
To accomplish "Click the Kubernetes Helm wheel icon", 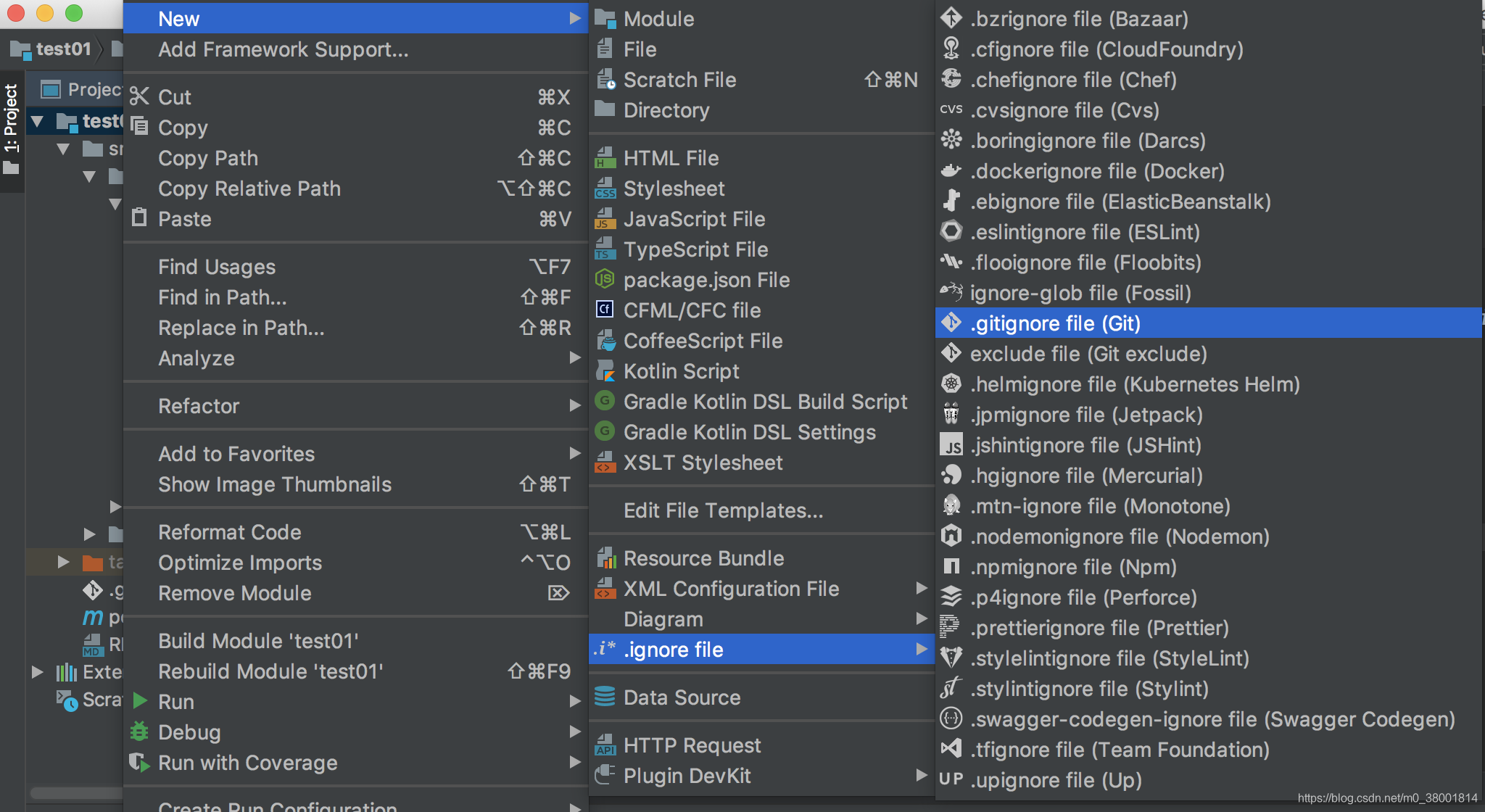I will click(951, 384).
